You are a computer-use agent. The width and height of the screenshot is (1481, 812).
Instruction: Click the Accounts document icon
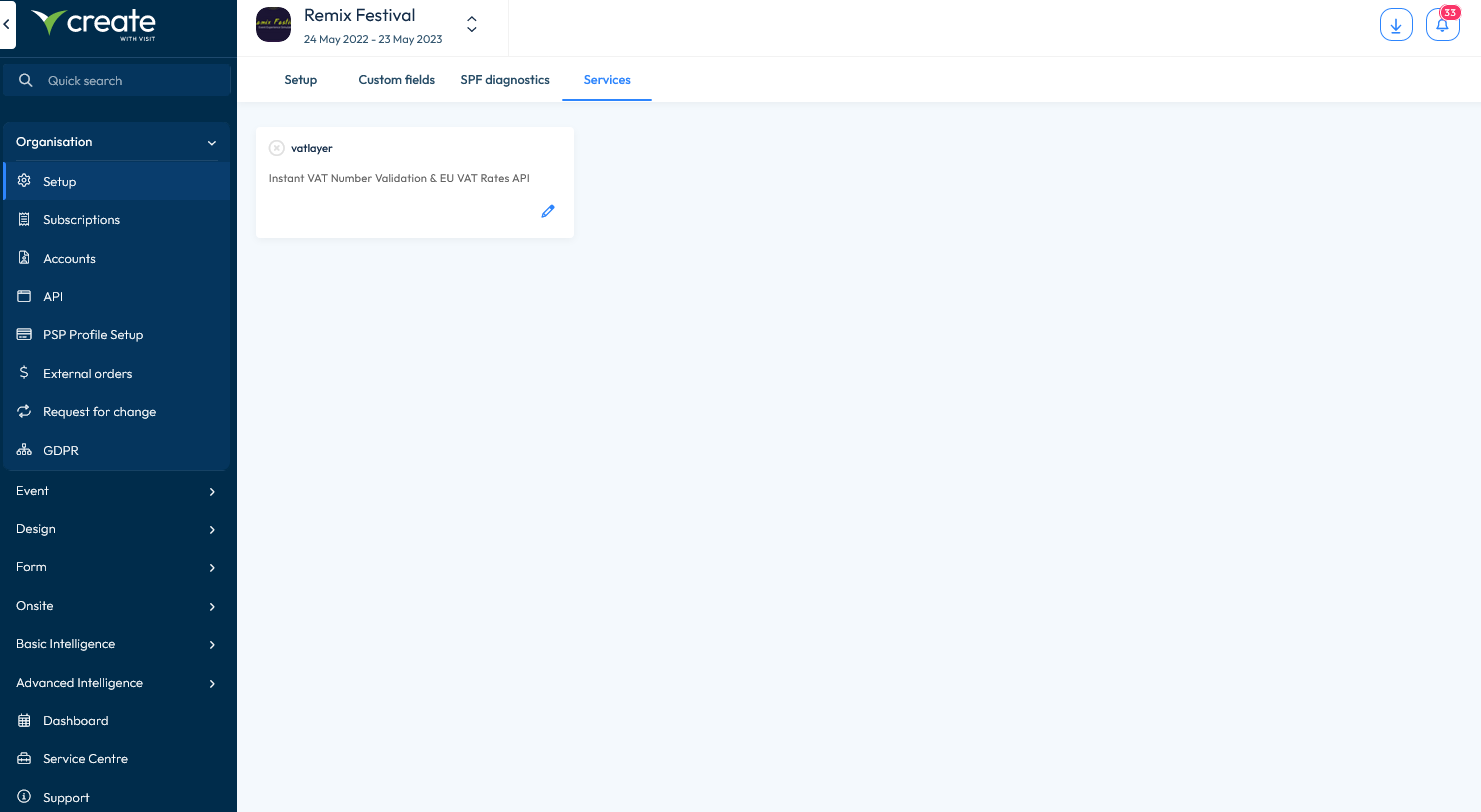(x=25, y=258)
